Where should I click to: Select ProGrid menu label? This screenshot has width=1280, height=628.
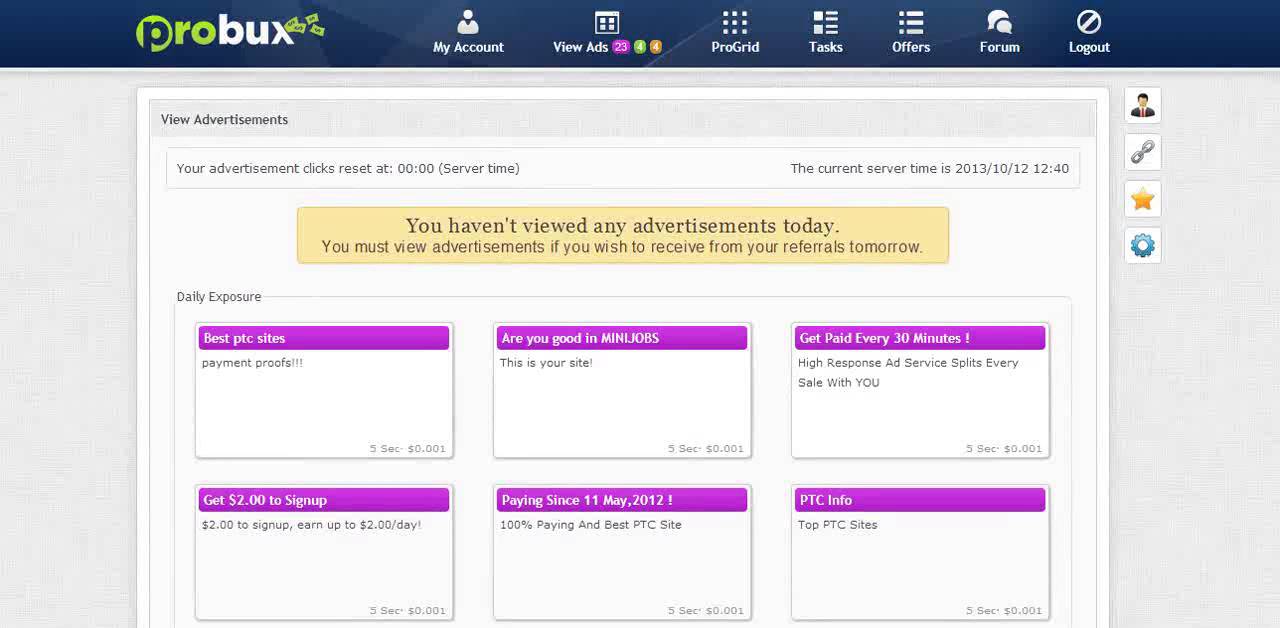pos(735,47)
